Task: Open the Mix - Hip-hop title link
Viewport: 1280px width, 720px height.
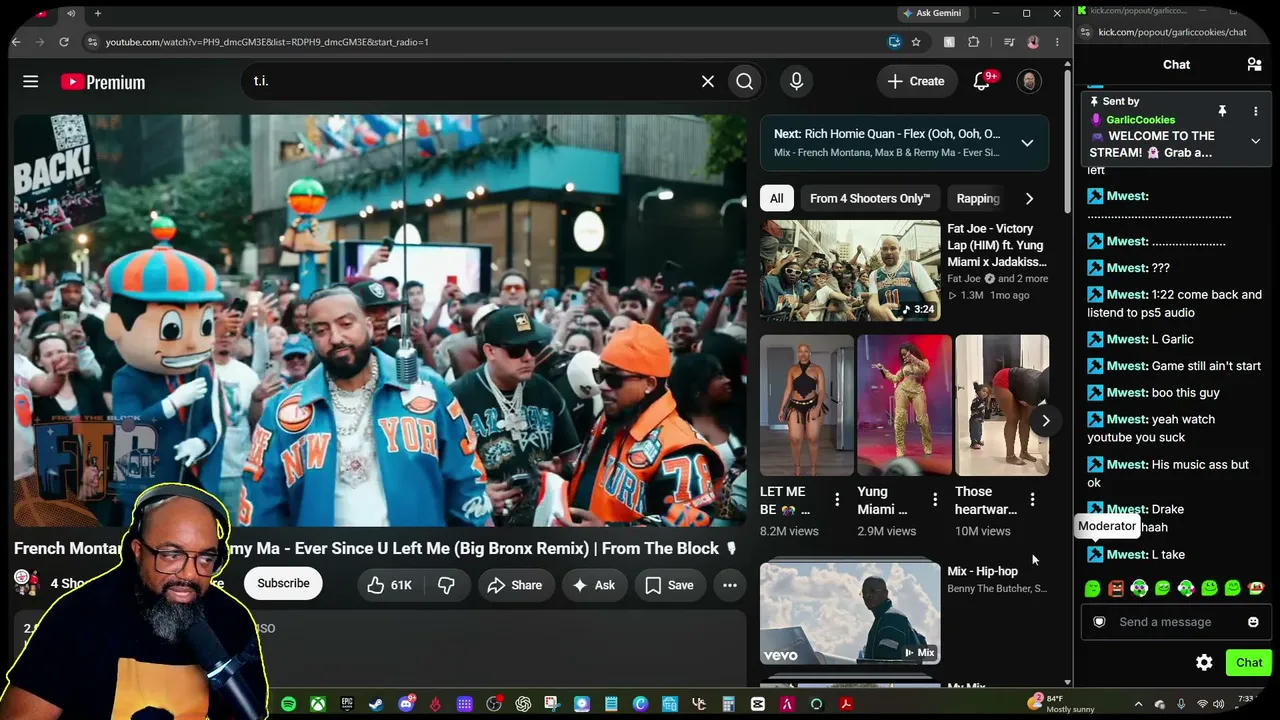Action: (x=982, y=571)
